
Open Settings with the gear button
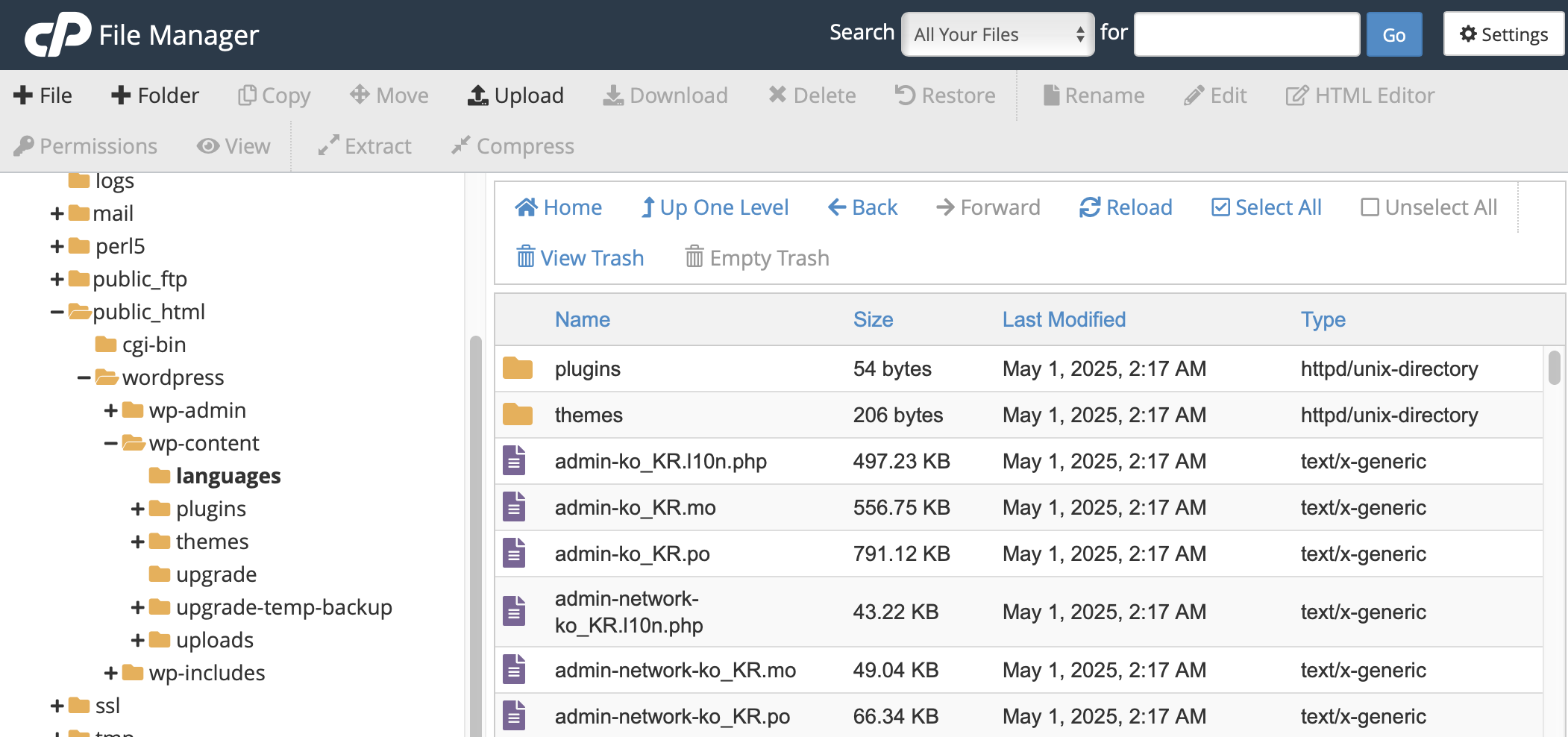pos(1503,34)
